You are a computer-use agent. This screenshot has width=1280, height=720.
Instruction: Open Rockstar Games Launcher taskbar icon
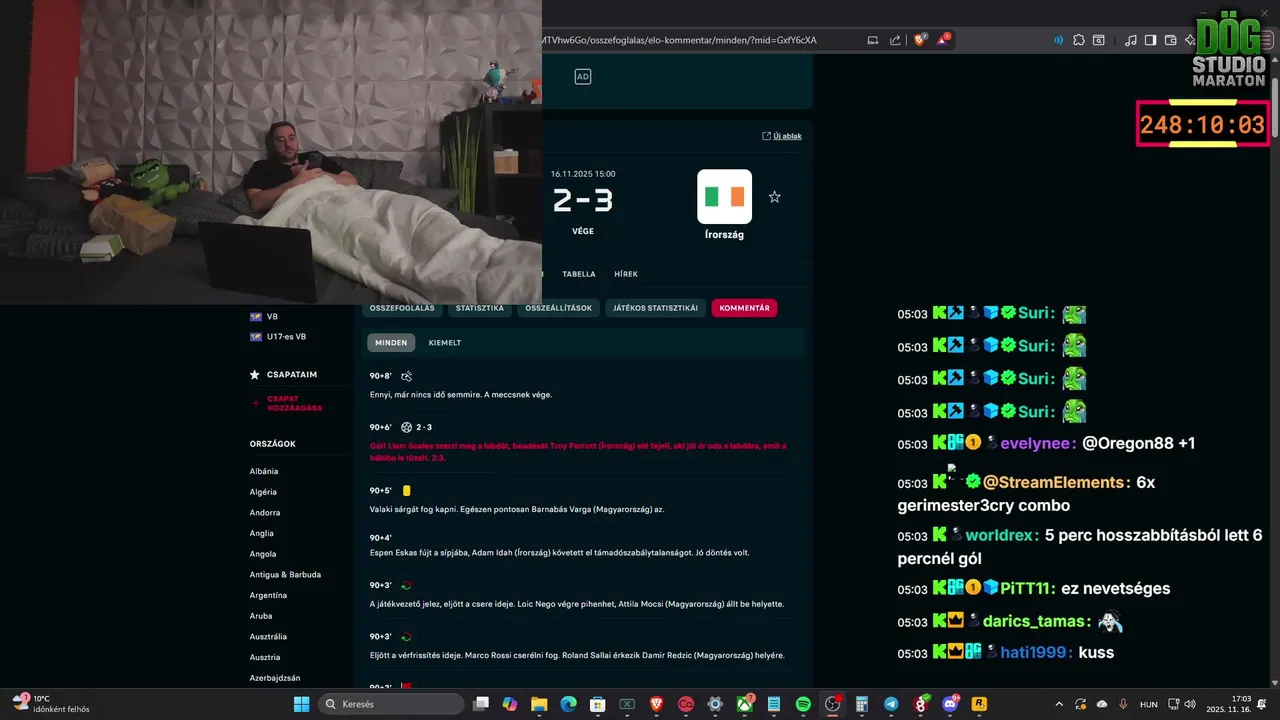coord(979,704)
